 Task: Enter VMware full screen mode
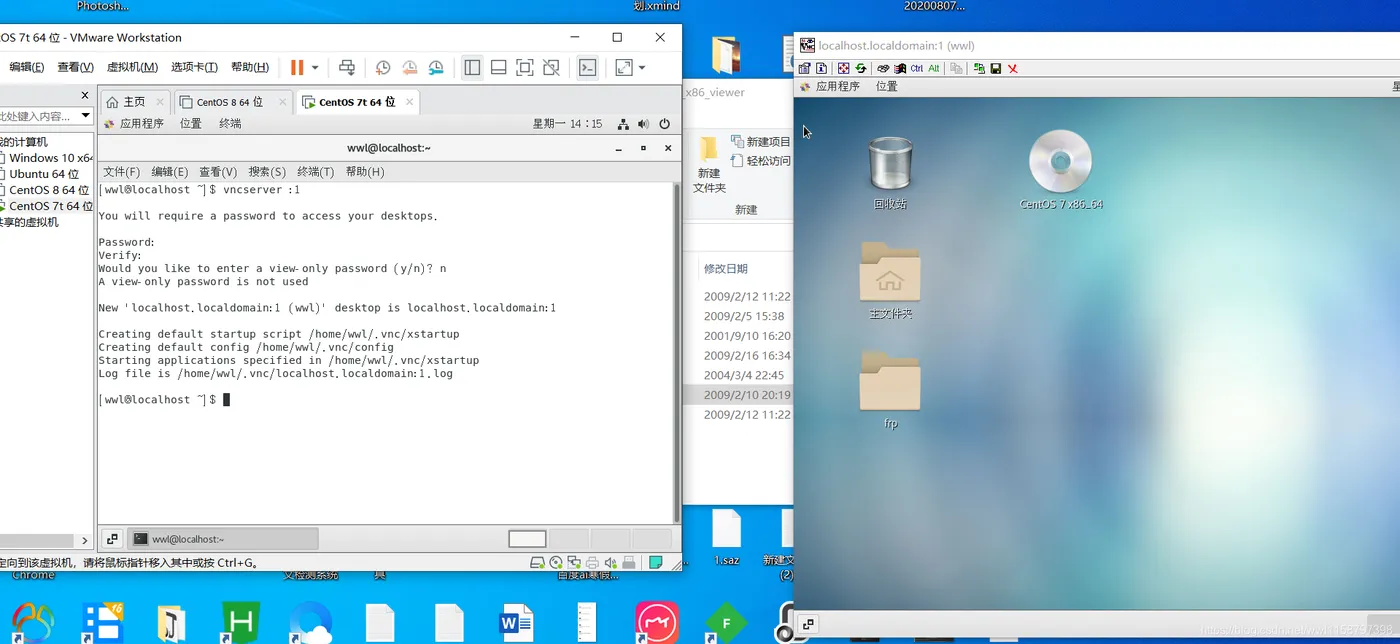point(524,68)
